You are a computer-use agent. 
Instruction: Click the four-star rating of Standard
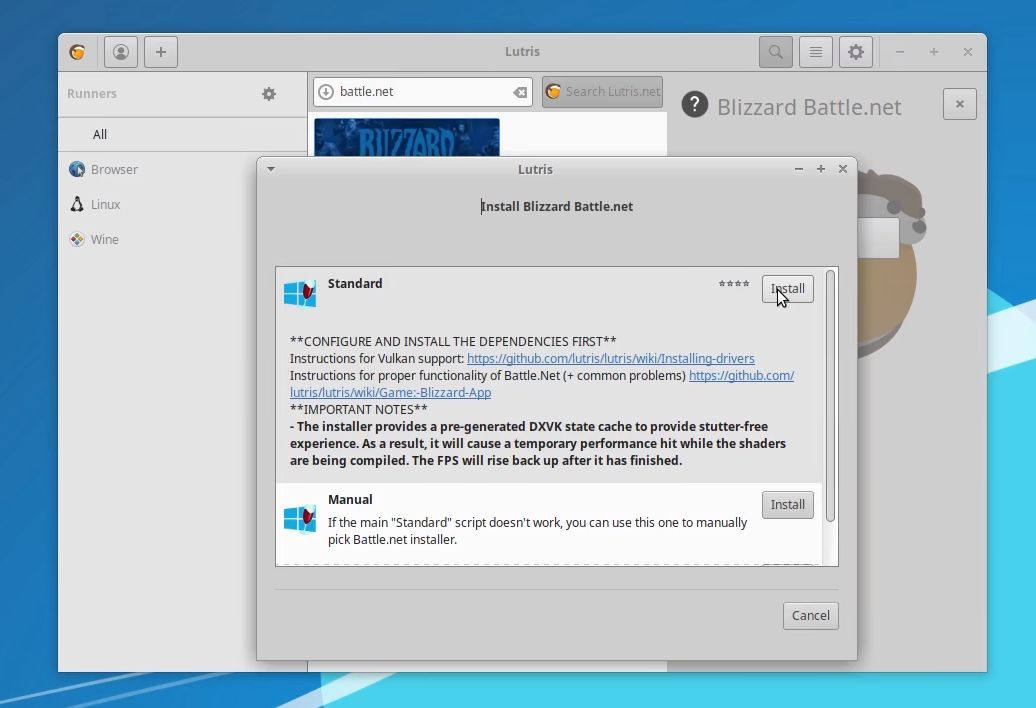point(734,284)
